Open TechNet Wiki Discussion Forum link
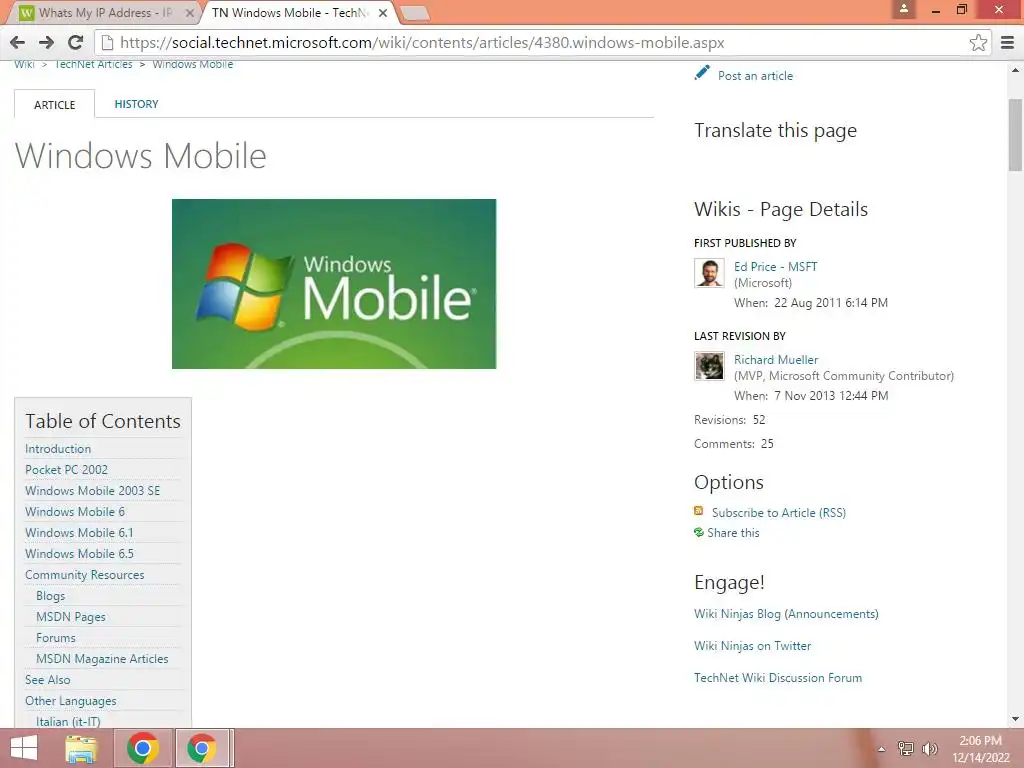1024x768 pixels. [x=778, y=678]
